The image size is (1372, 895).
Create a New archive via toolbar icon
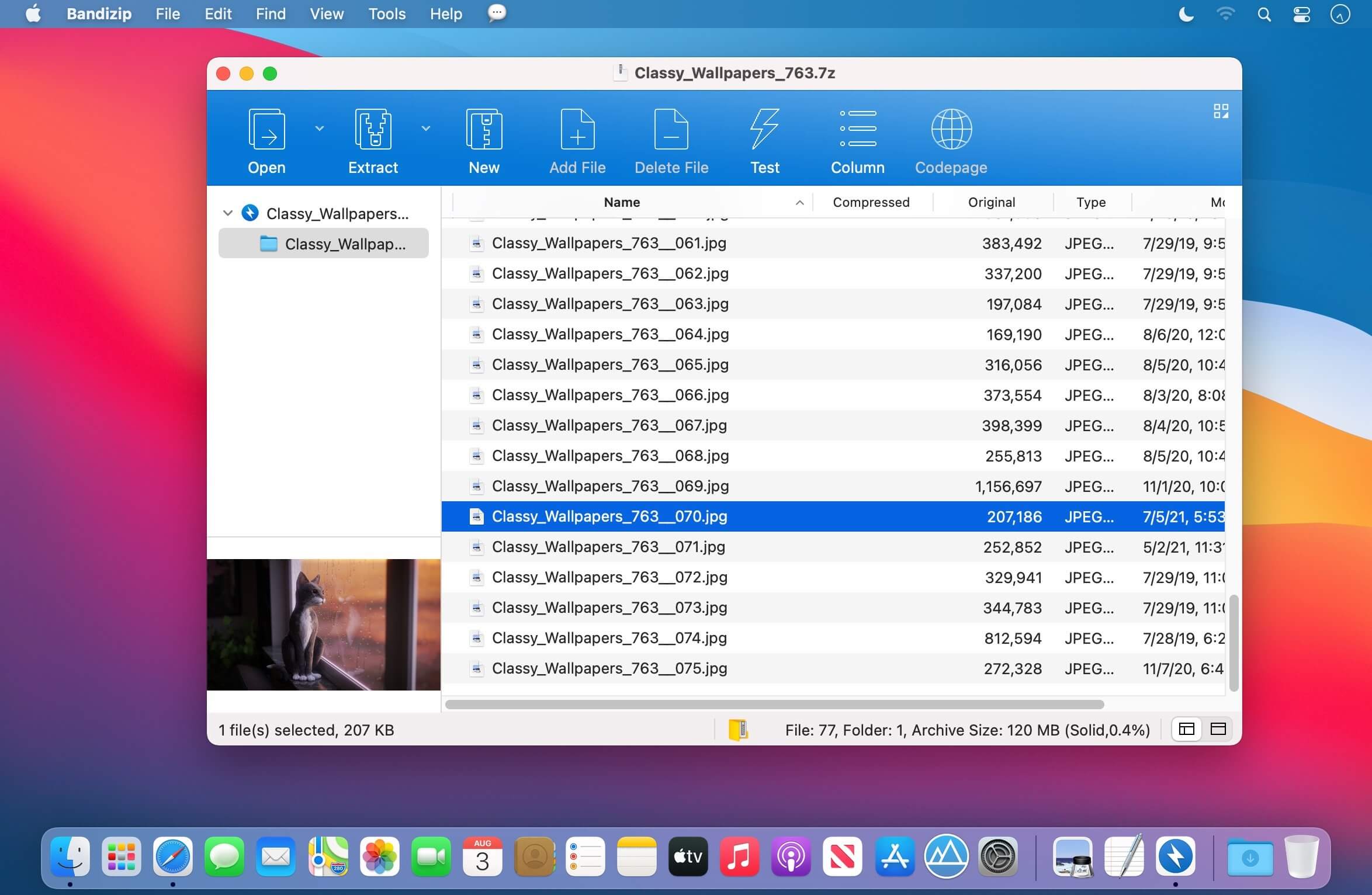[x=484, y=130]
